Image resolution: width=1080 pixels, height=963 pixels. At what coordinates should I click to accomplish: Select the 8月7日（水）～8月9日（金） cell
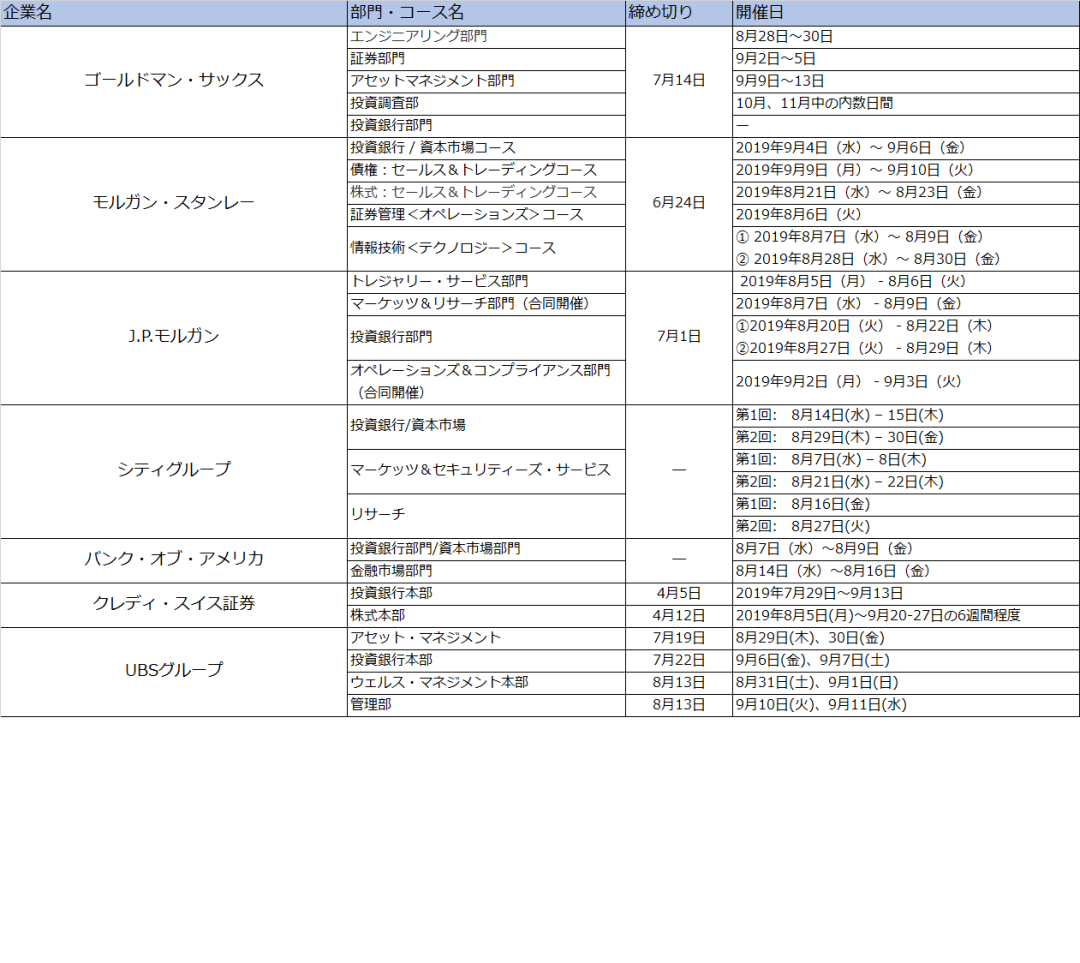(906, 549)
